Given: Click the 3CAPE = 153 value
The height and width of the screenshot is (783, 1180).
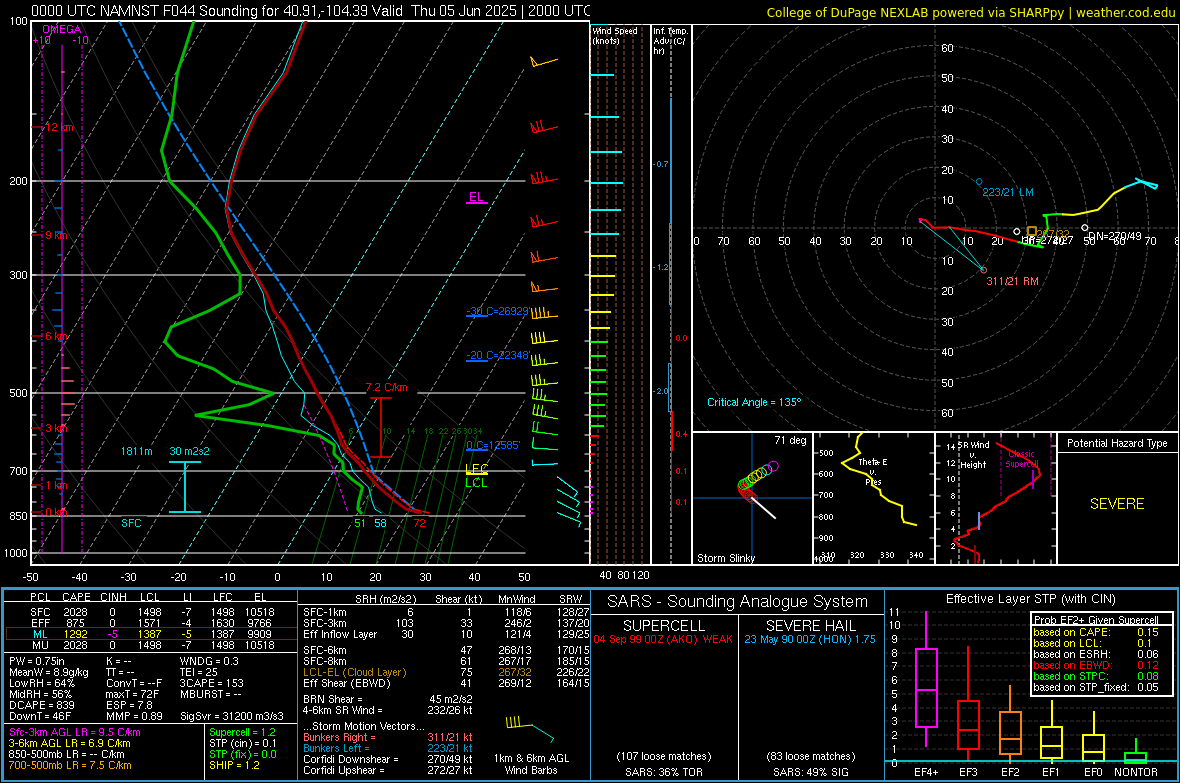Looking at the screenshot, I should tap(211, 683).
